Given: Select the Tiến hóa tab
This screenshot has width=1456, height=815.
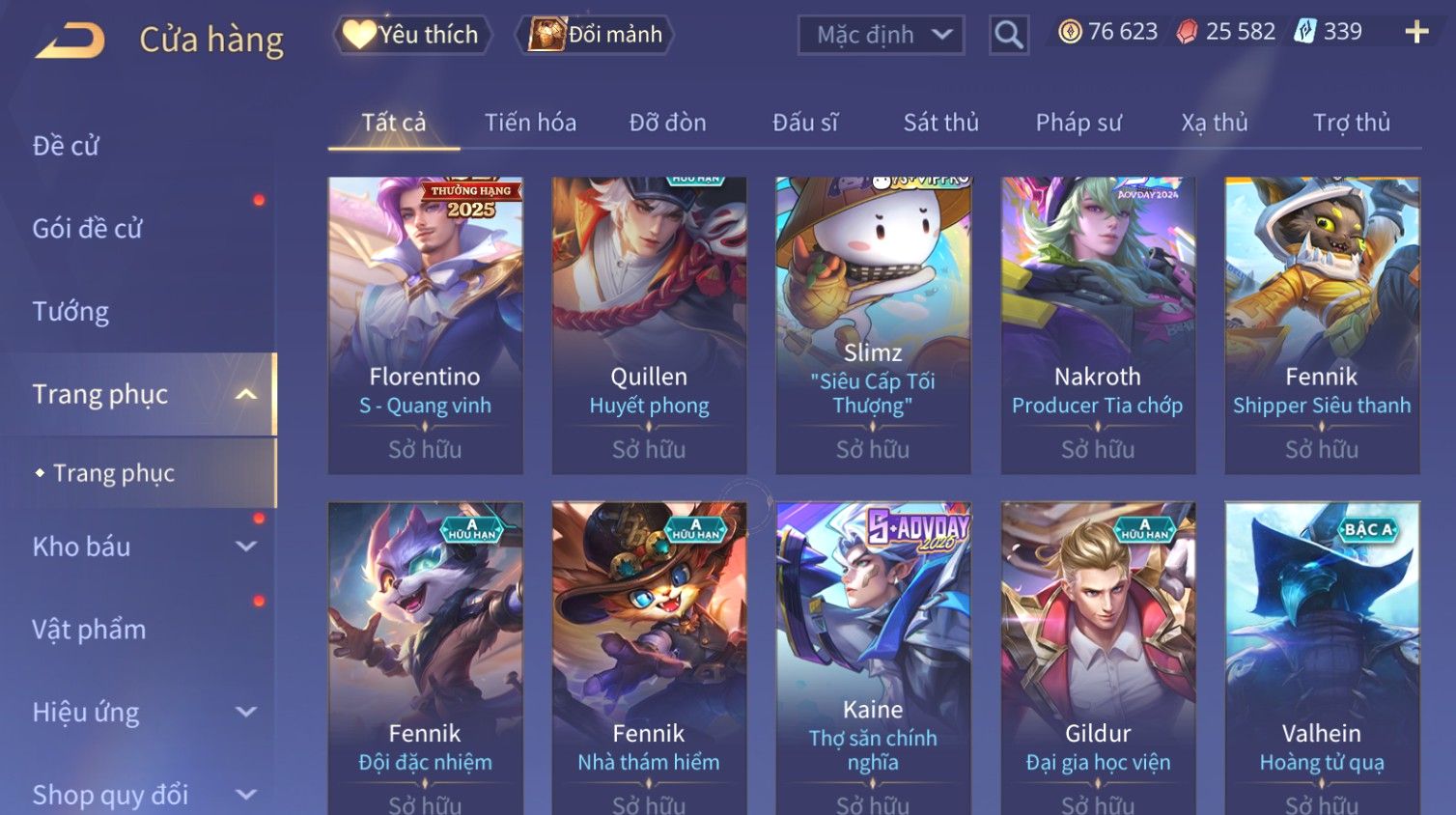Looking at the screenshot, I should click(530, 123).
